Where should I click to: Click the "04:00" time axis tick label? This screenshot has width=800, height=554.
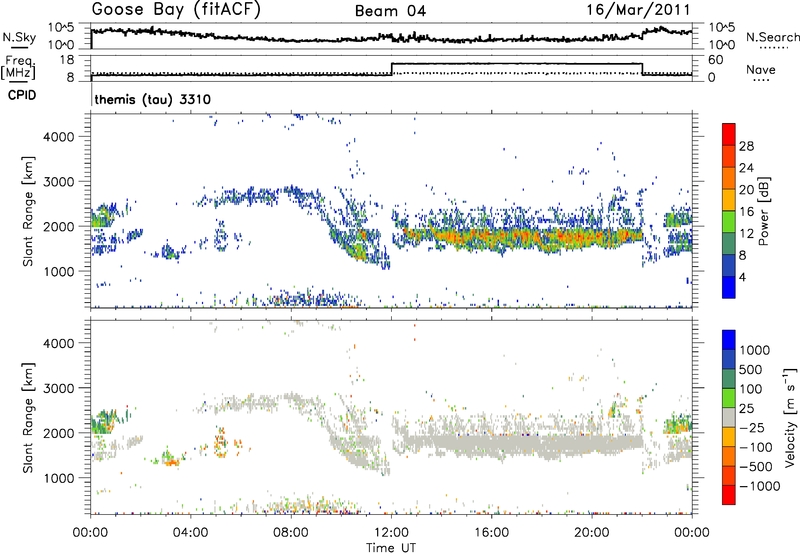click(x=190, y=533)
